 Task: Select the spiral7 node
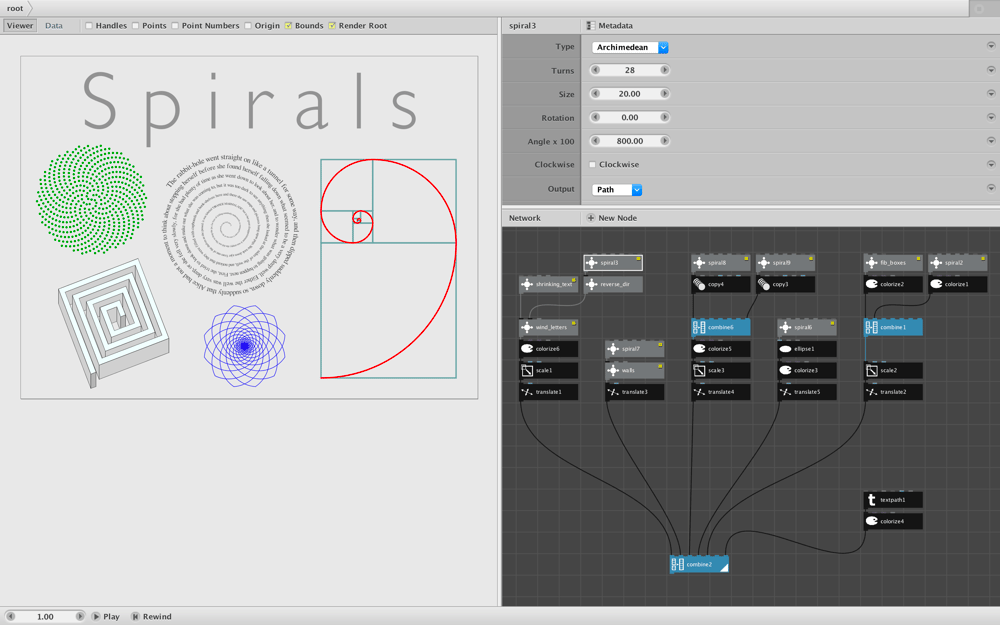(635, 349)
